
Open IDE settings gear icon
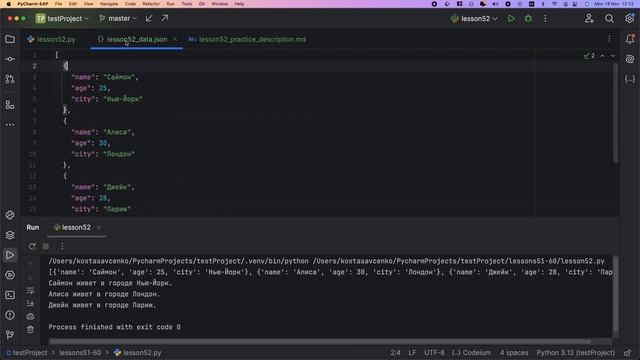(x=629, y=18)
